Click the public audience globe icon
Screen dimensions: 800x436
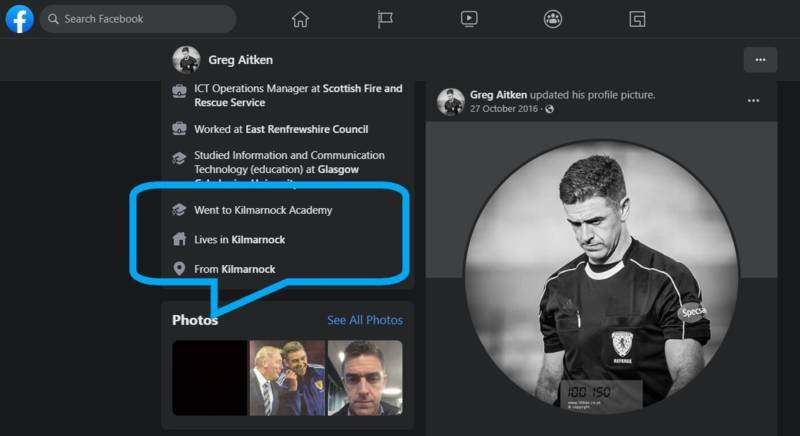[x=549, y=109]
